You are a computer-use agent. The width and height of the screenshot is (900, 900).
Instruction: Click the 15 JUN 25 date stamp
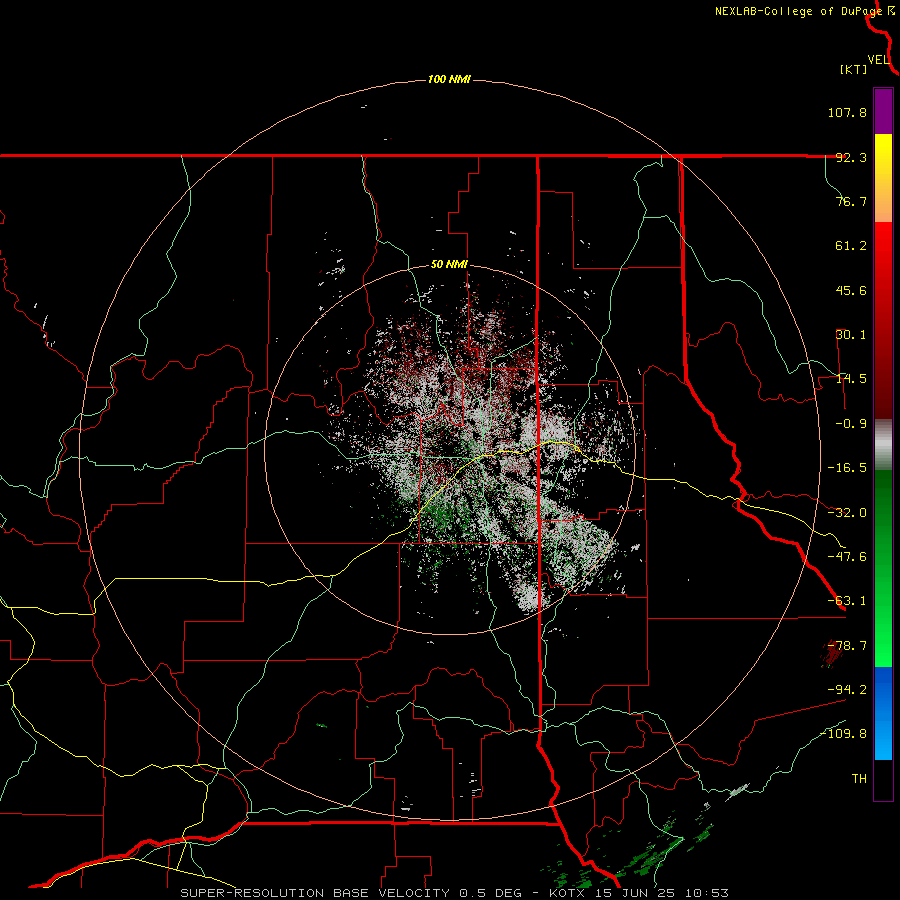coord(635,893)
